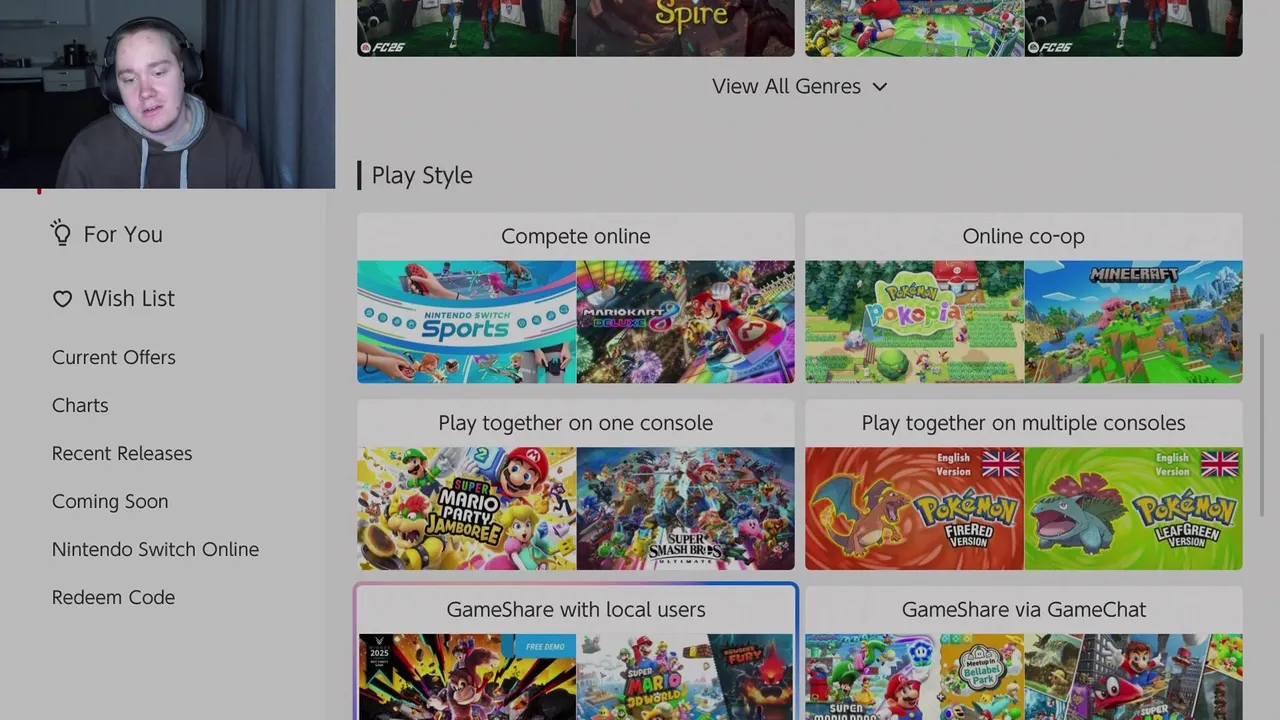Open GameShare via GameChat category
This screenshot has width=1280, height=720.
click(1024, 653)
